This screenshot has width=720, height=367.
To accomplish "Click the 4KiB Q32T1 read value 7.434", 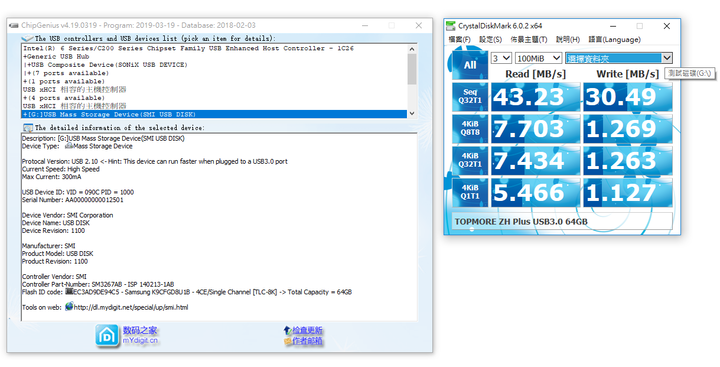I will (x=535, y=160).
